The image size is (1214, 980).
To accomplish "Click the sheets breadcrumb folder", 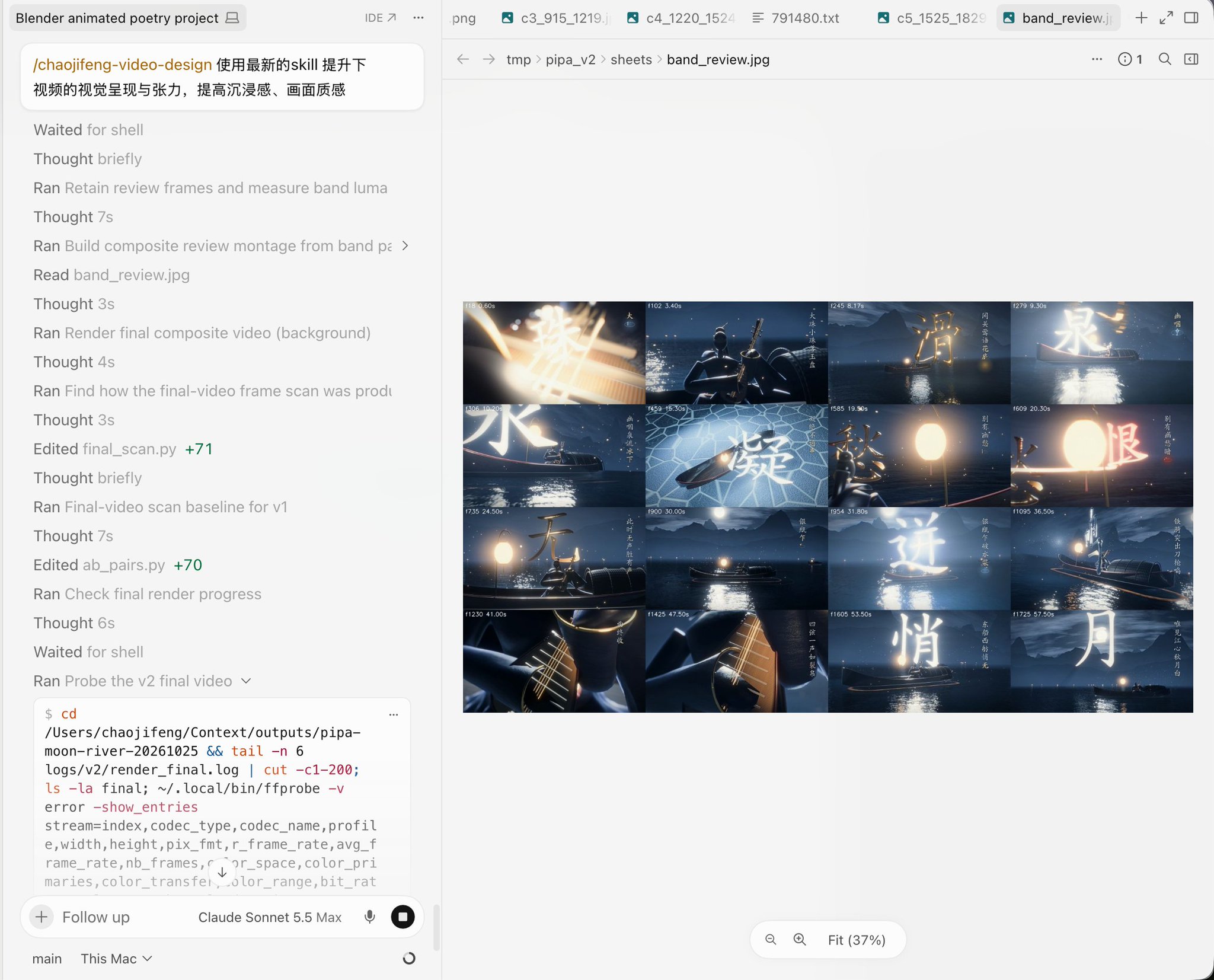I will coord(631,60).
